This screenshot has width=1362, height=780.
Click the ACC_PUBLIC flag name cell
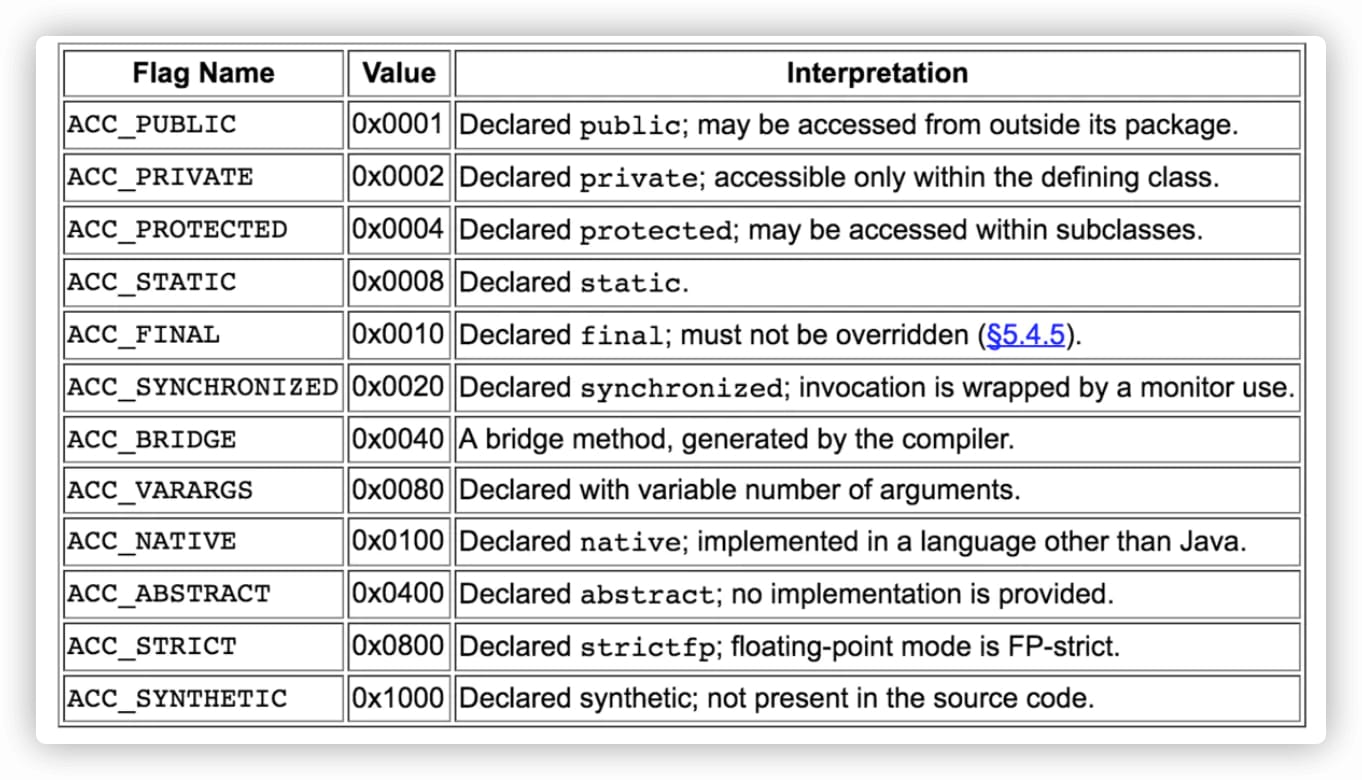point(203,125)
